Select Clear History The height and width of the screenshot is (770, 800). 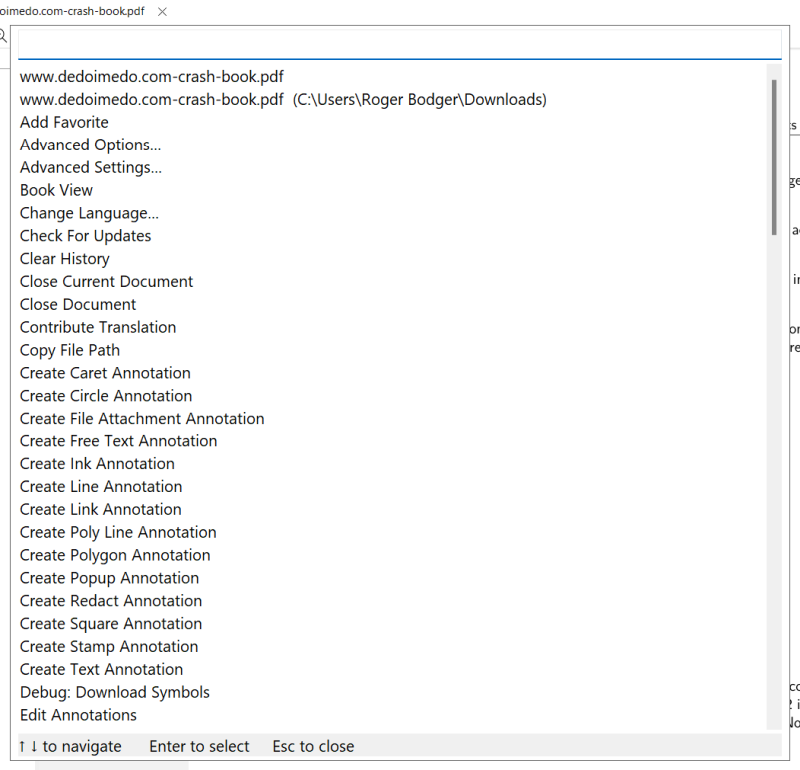coord(64,258)
